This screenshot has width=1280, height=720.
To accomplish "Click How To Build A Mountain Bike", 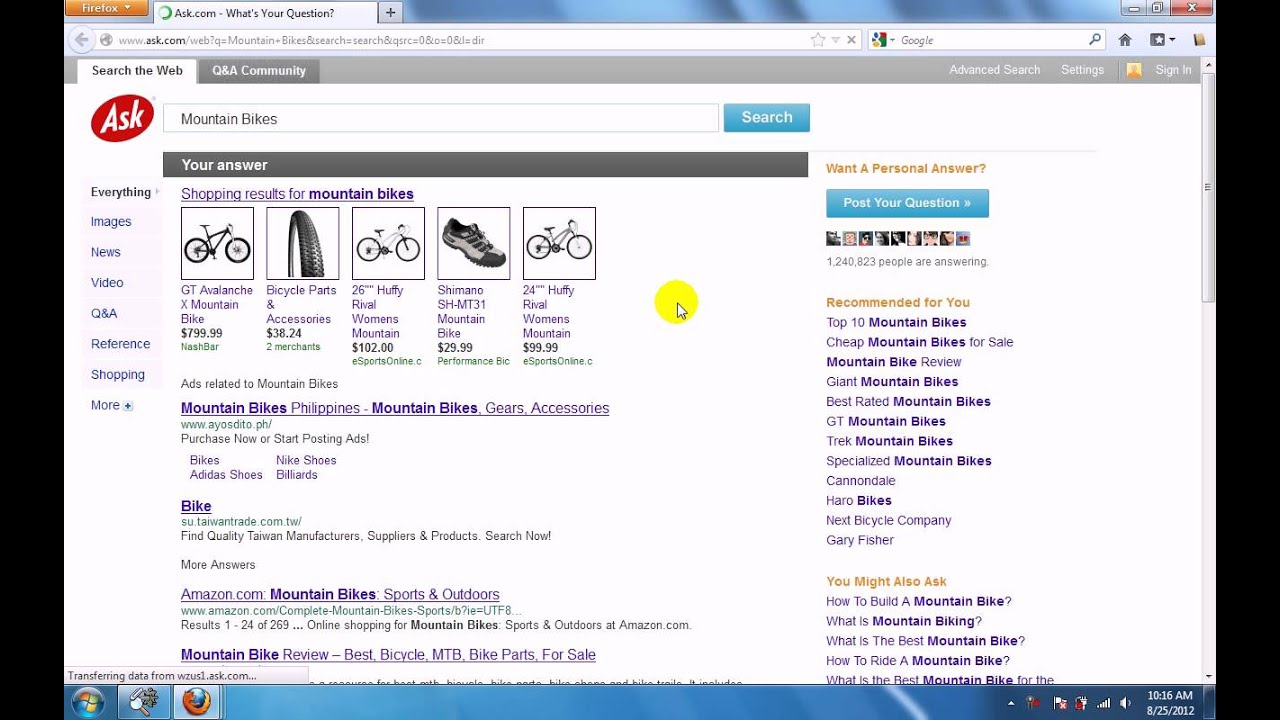I will click(x=919, y=601).
